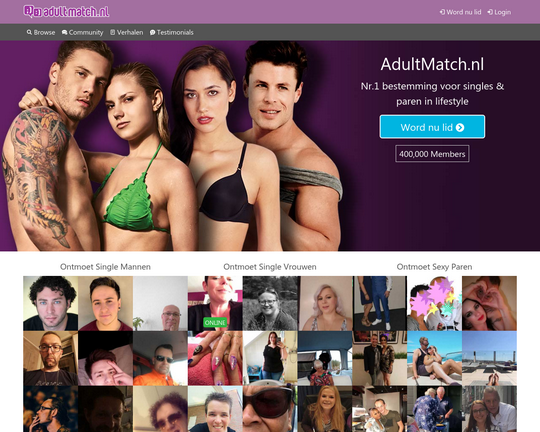
Task: Open the Community menu item
Action: (83, 32)
